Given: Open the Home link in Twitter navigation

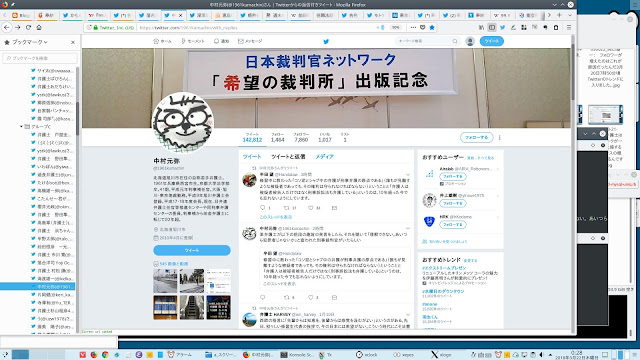Looking at the screenshot, I should (162, 41).
